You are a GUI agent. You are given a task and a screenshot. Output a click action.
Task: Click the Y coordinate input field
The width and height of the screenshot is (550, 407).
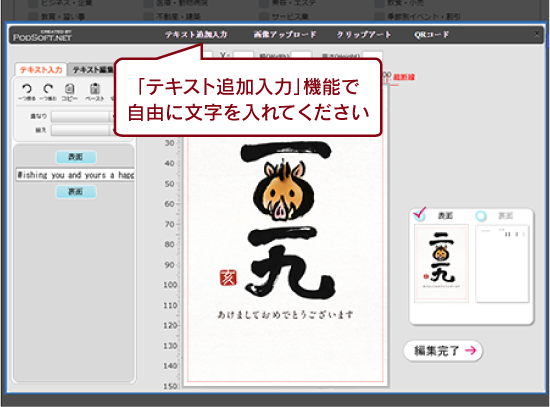click(x=243, y=55)
